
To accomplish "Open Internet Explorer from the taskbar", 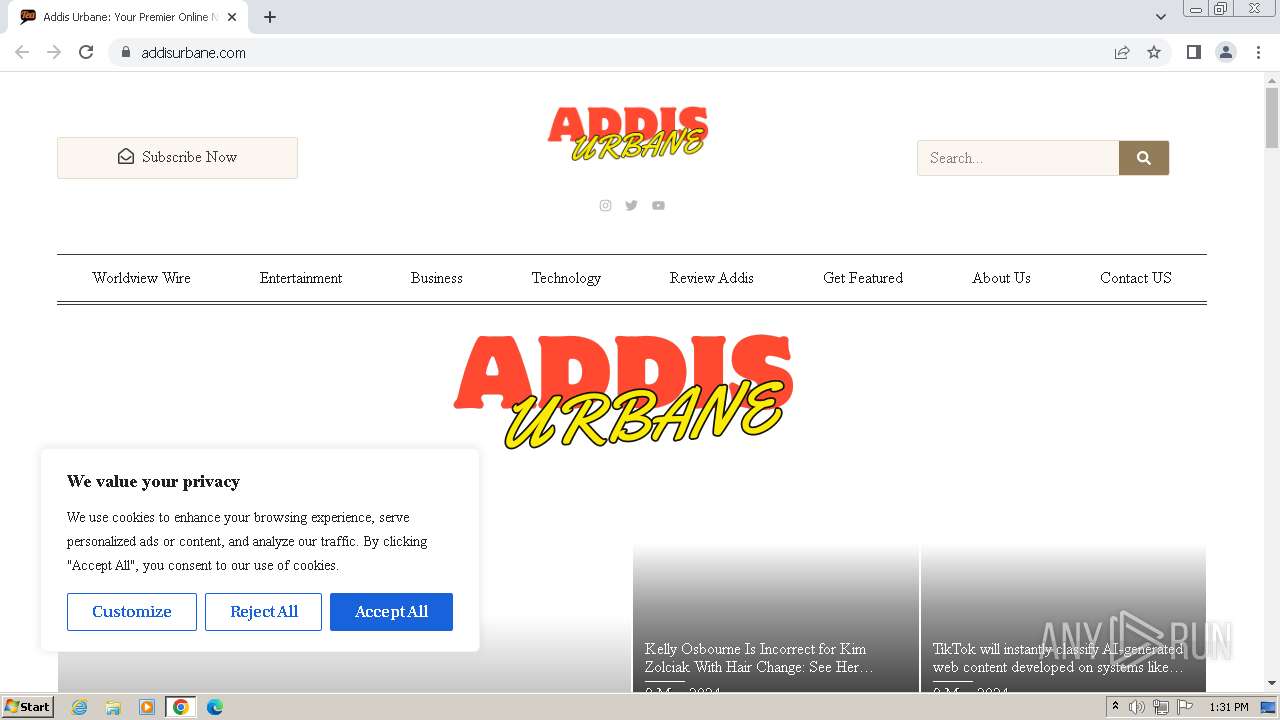I will tap(79, 707).
